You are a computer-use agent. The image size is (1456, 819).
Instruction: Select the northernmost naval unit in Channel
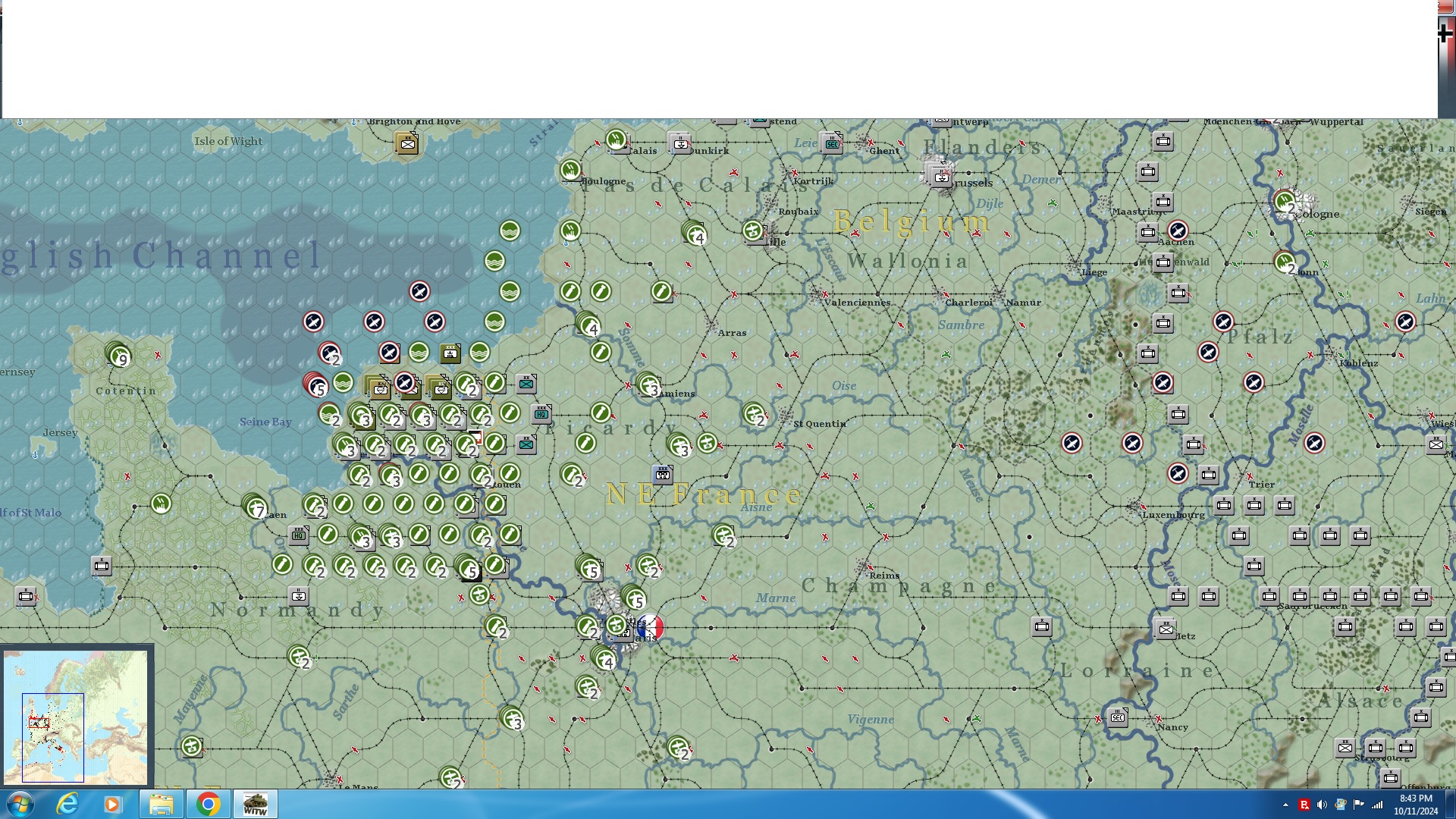tap(510, 231)
